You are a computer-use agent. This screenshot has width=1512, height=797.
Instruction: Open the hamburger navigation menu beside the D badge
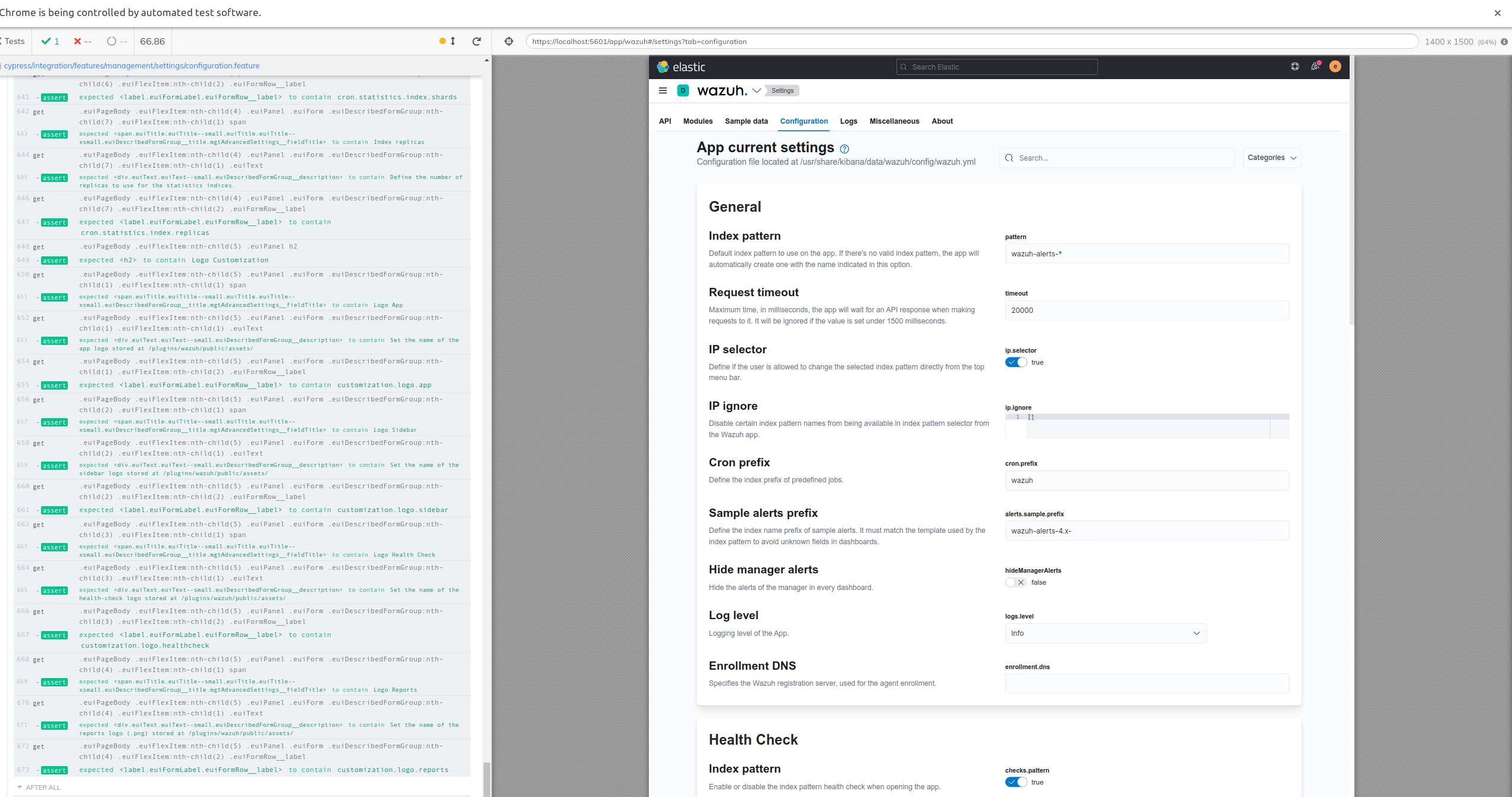(663, 90)
